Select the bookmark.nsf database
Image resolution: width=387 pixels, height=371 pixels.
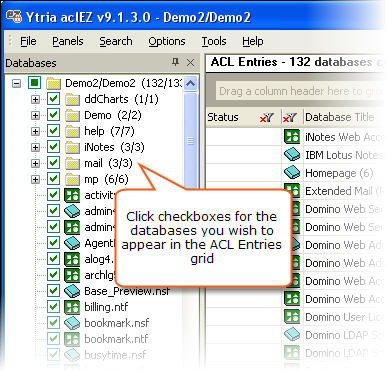tap(117, 323)
